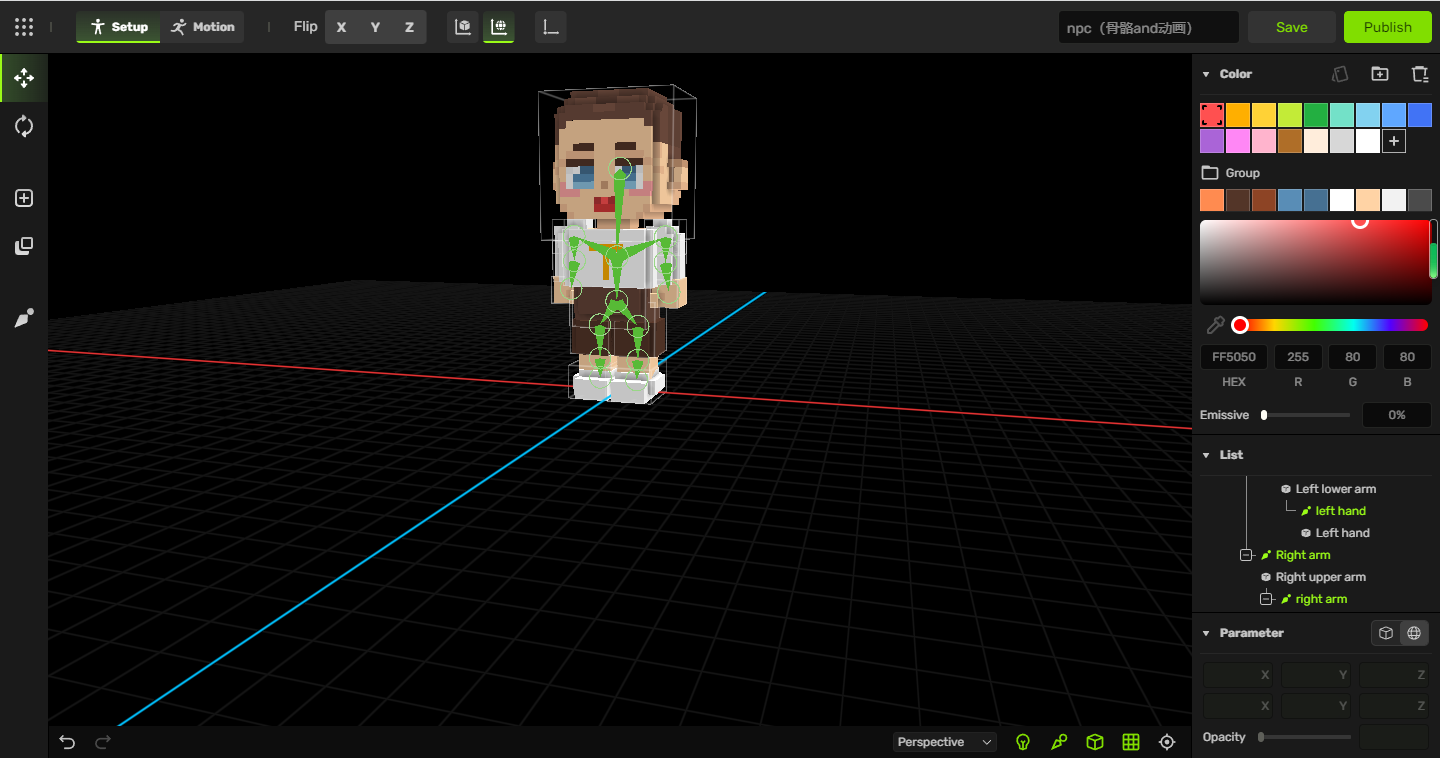Pick a color with the eyedropper
Screen dimensions: 1440x758
(1215, 325)
